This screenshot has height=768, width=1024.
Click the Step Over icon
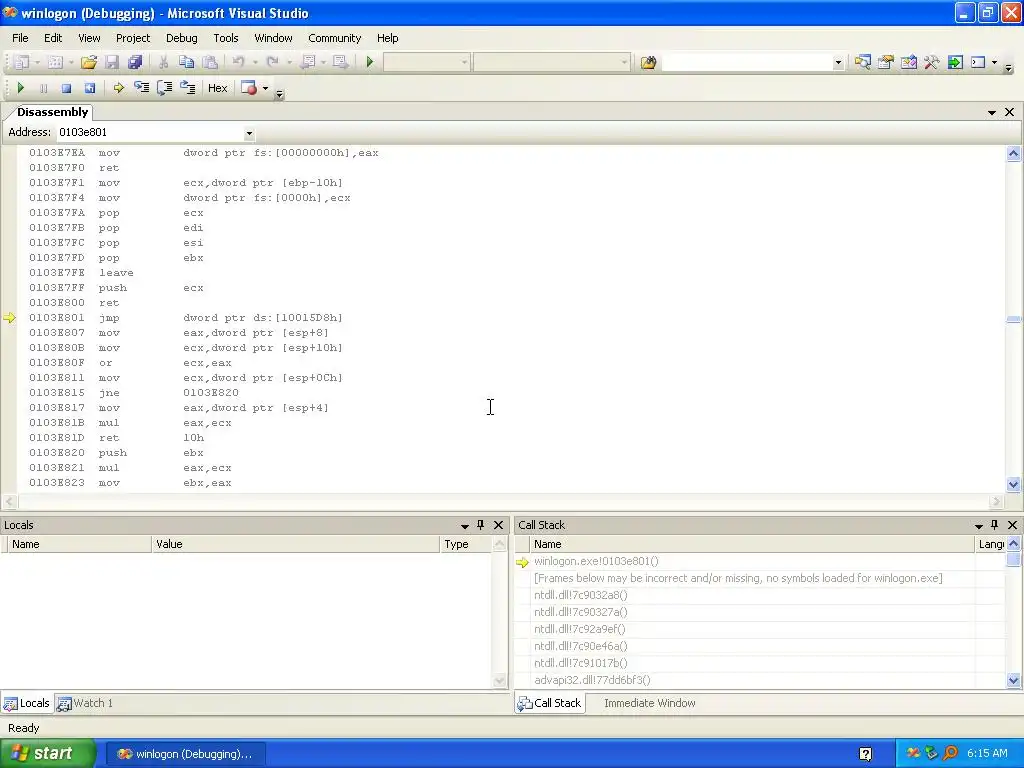[x=165, y=88]
